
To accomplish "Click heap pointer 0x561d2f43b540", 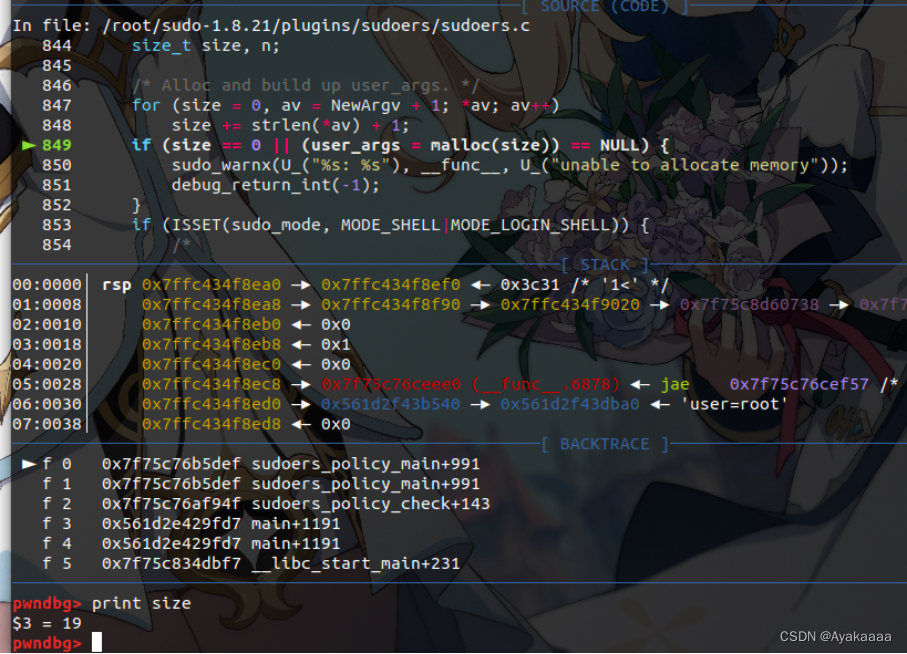I will pyautogui.click(x=390, y=404).
